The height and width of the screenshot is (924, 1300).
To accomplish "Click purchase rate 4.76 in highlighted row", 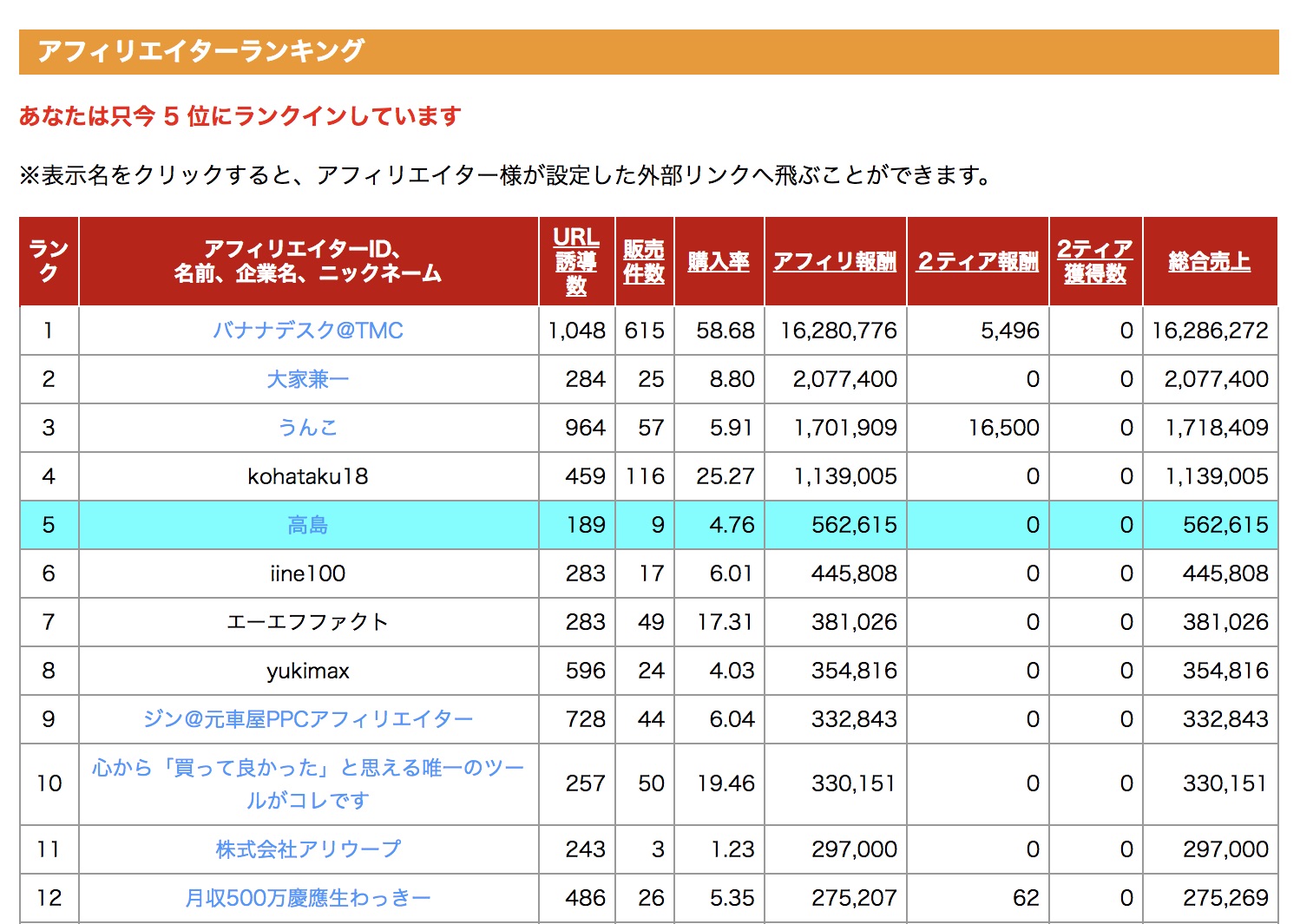I will (x=719, y=525).
